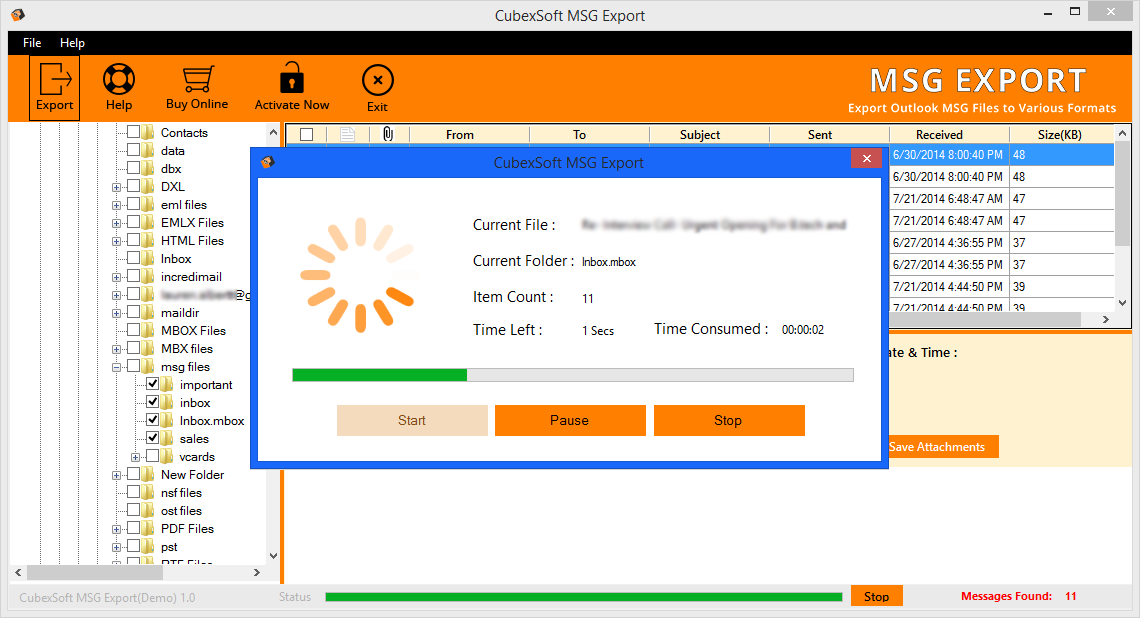Screen dimensions: 1140x618
Task: Click the dialog export progress bar
Action: click(573, 375)
